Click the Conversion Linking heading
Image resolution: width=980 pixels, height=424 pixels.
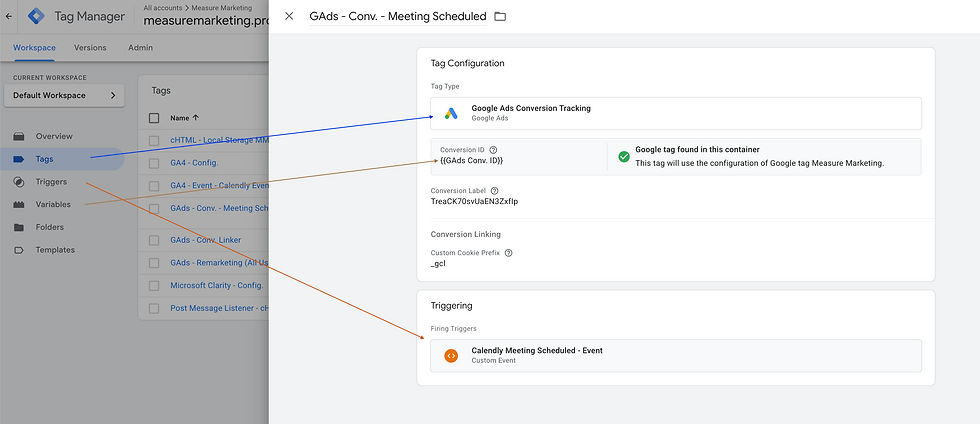point(466,235)
